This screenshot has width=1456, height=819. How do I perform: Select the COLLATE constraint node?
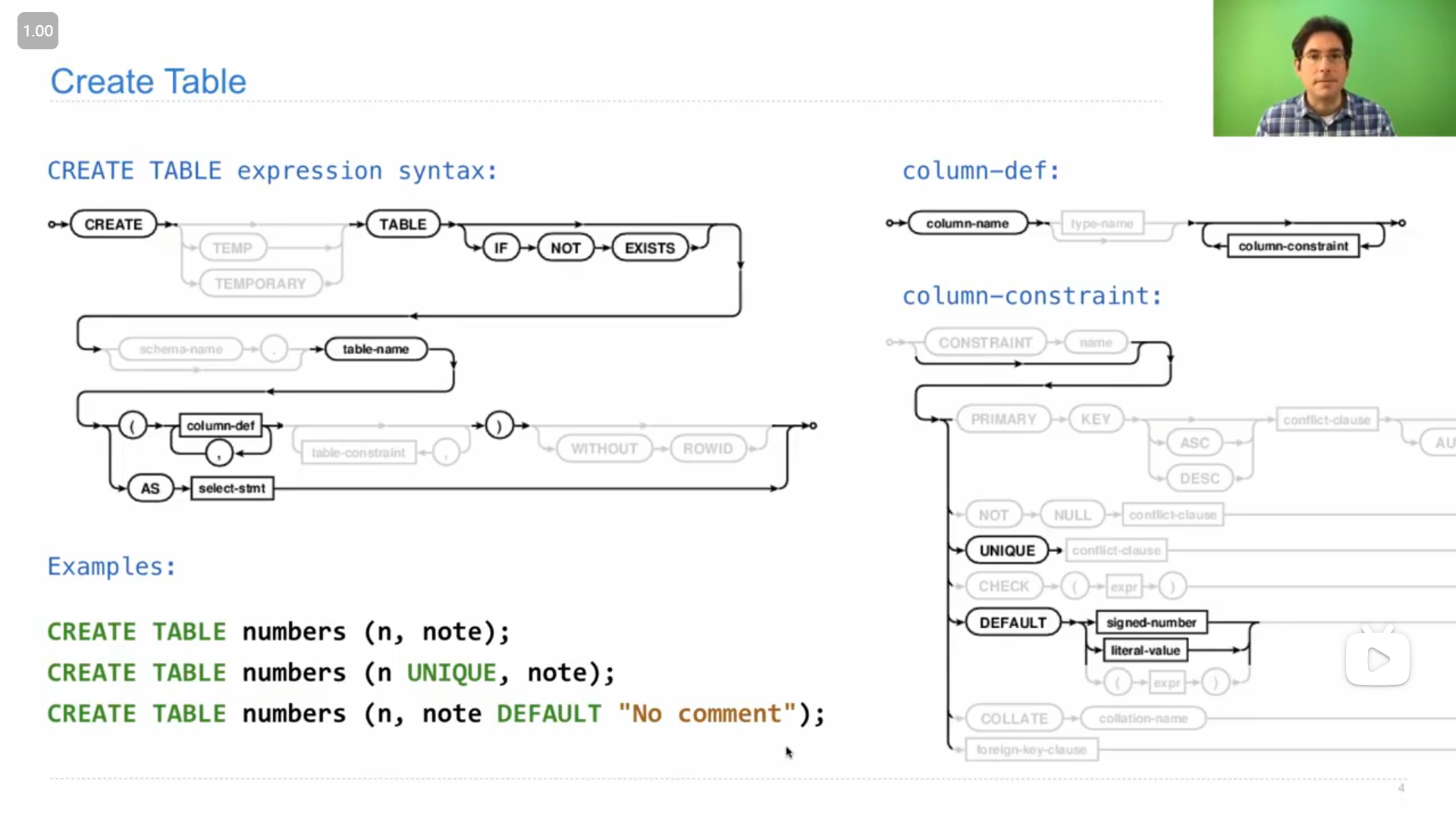click(x=1012, y=718)
